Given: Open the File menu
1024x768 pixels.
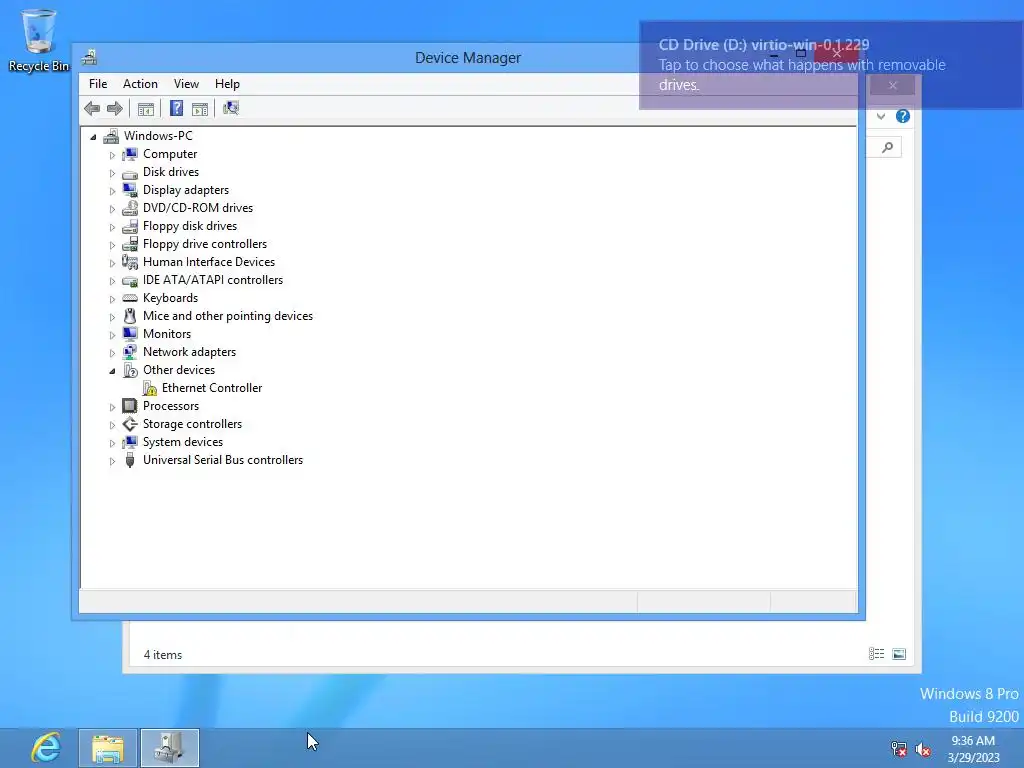Looking at the screenshot, I should (x=98, y=84).
